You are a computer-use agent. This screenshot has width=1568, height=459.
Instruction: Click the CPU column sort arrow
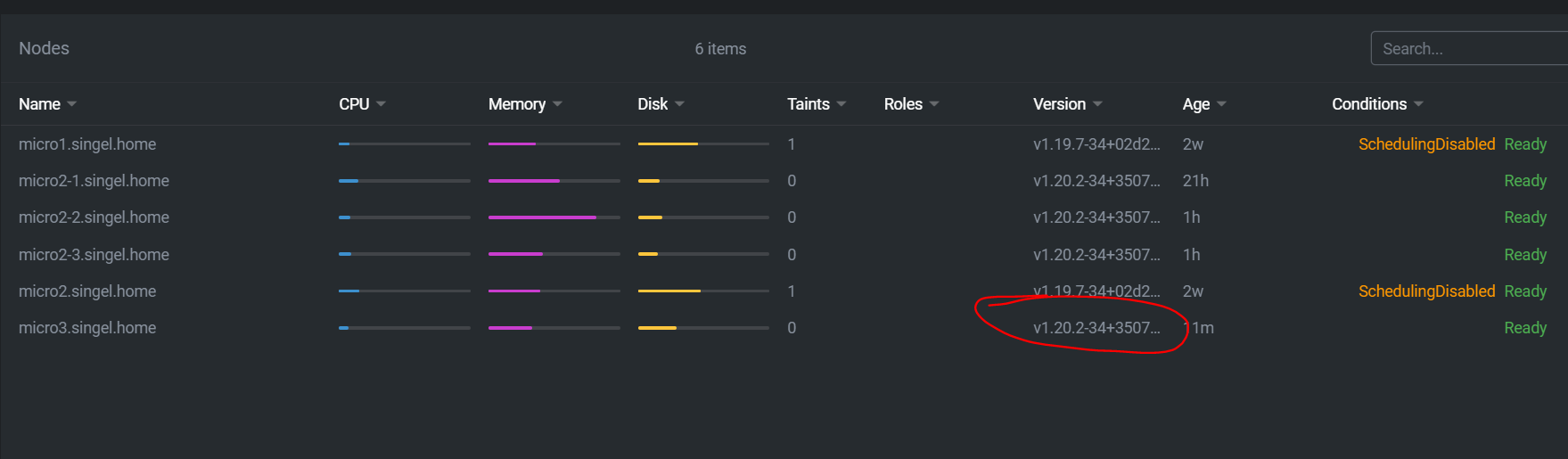[x=382, y=104]
